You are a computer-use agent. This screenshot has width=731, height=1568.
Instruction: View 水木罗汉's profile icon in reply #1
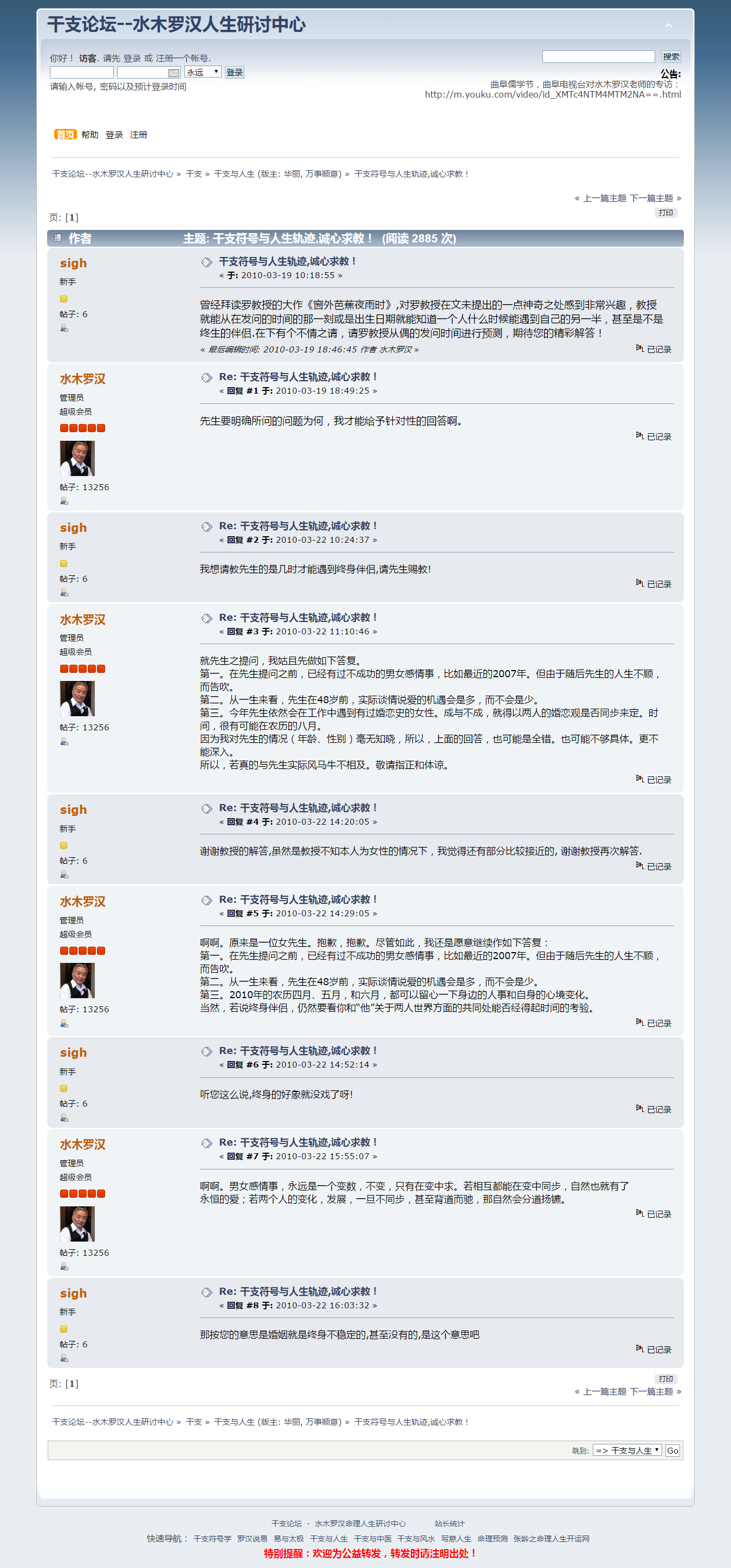pos(64,501)
